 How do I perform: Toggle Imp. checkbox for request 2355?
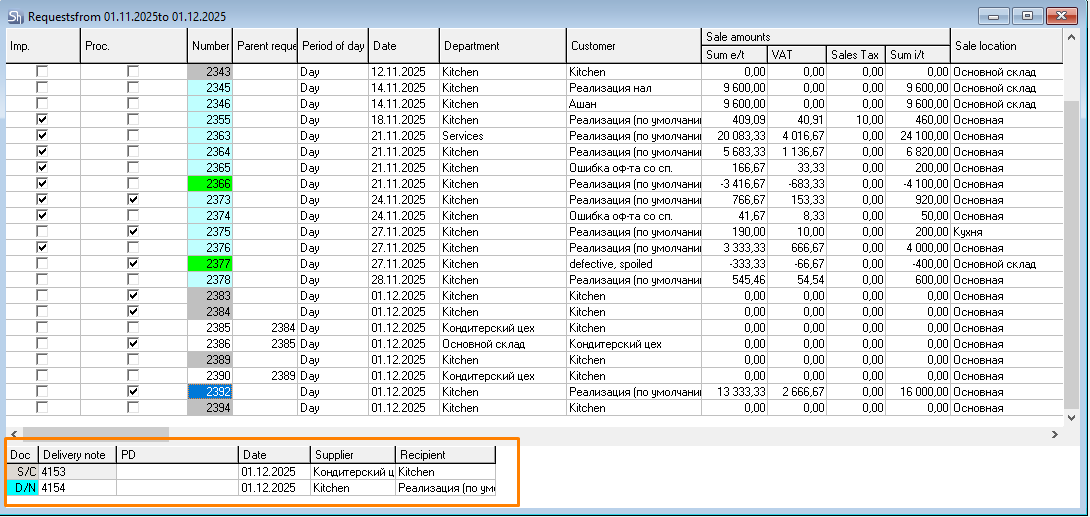point(42,120)
